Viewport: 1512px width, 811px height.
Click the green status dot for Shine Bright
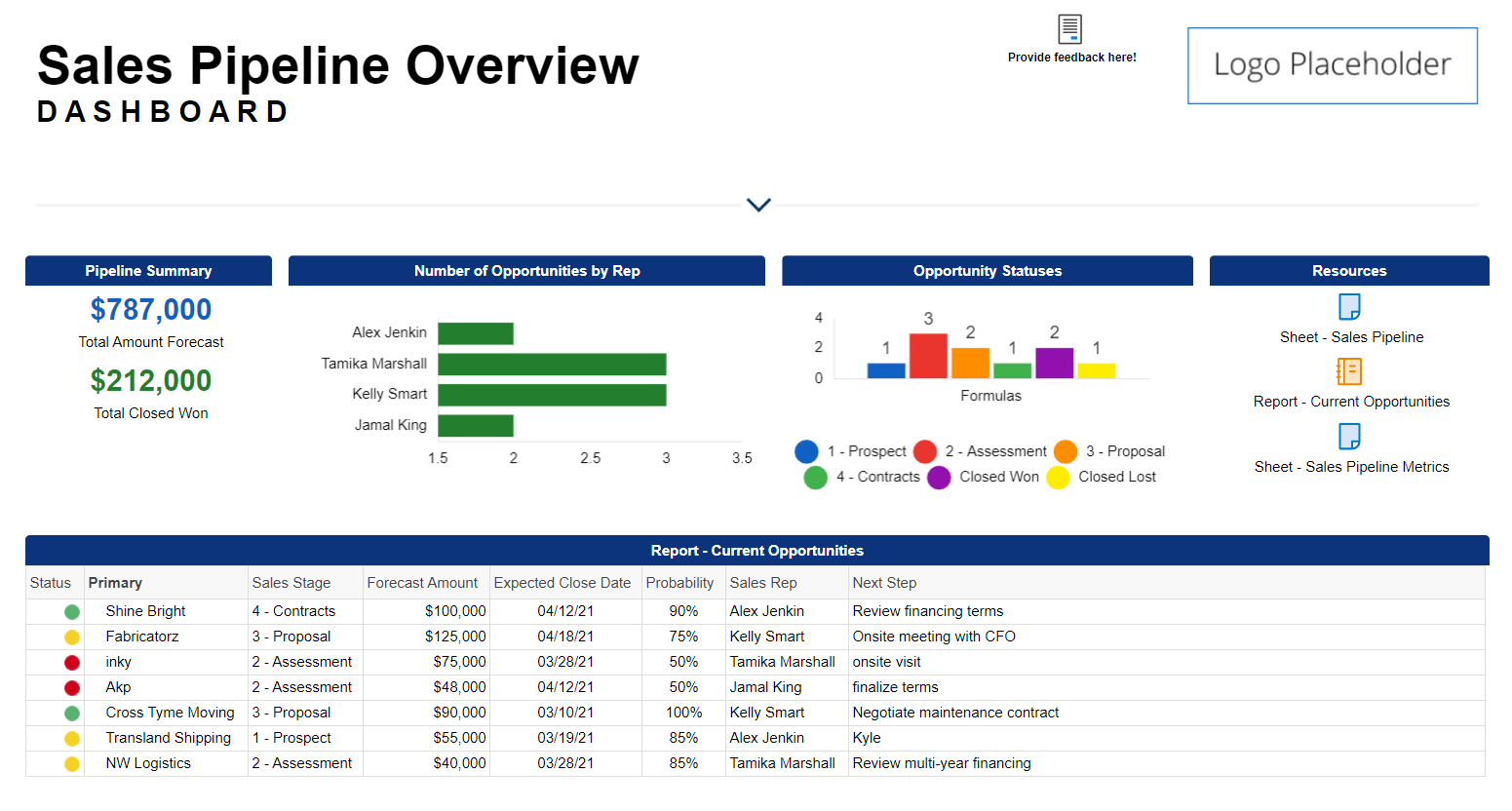pos(72,612)
